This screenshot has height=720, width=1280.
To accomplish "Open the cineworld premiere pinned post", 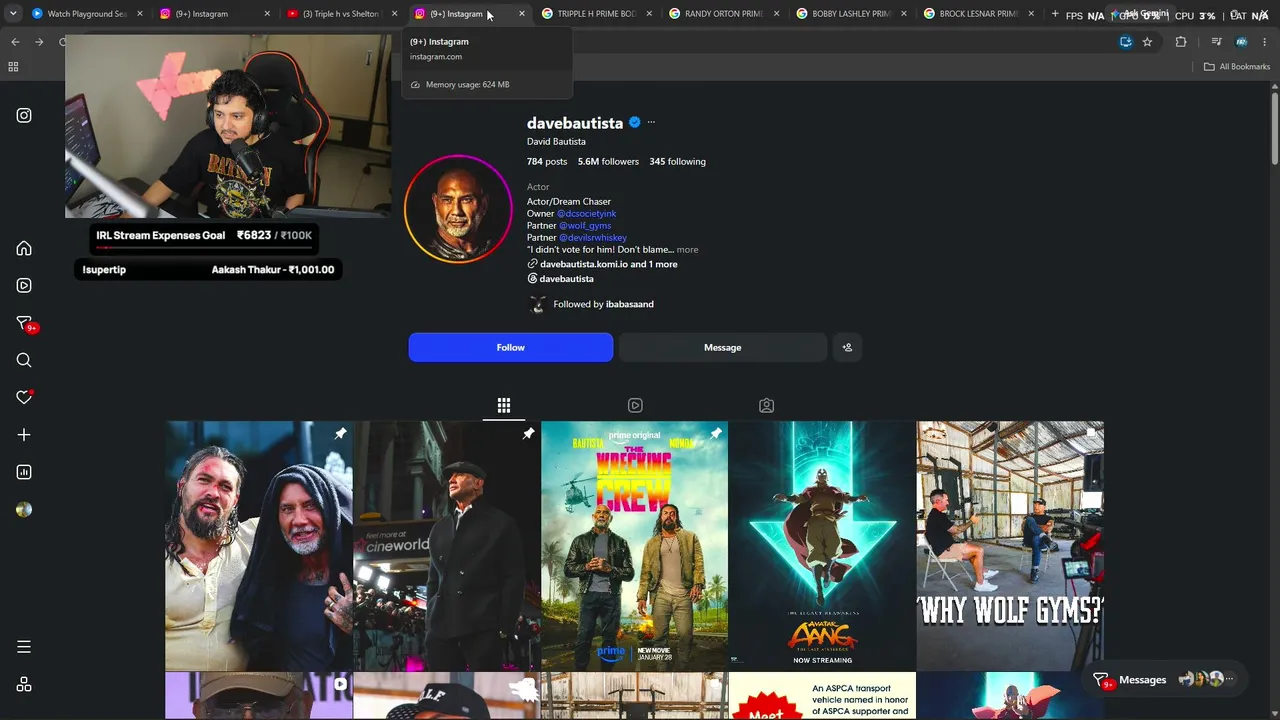I will pyautogui.click(x=447, y=546).
